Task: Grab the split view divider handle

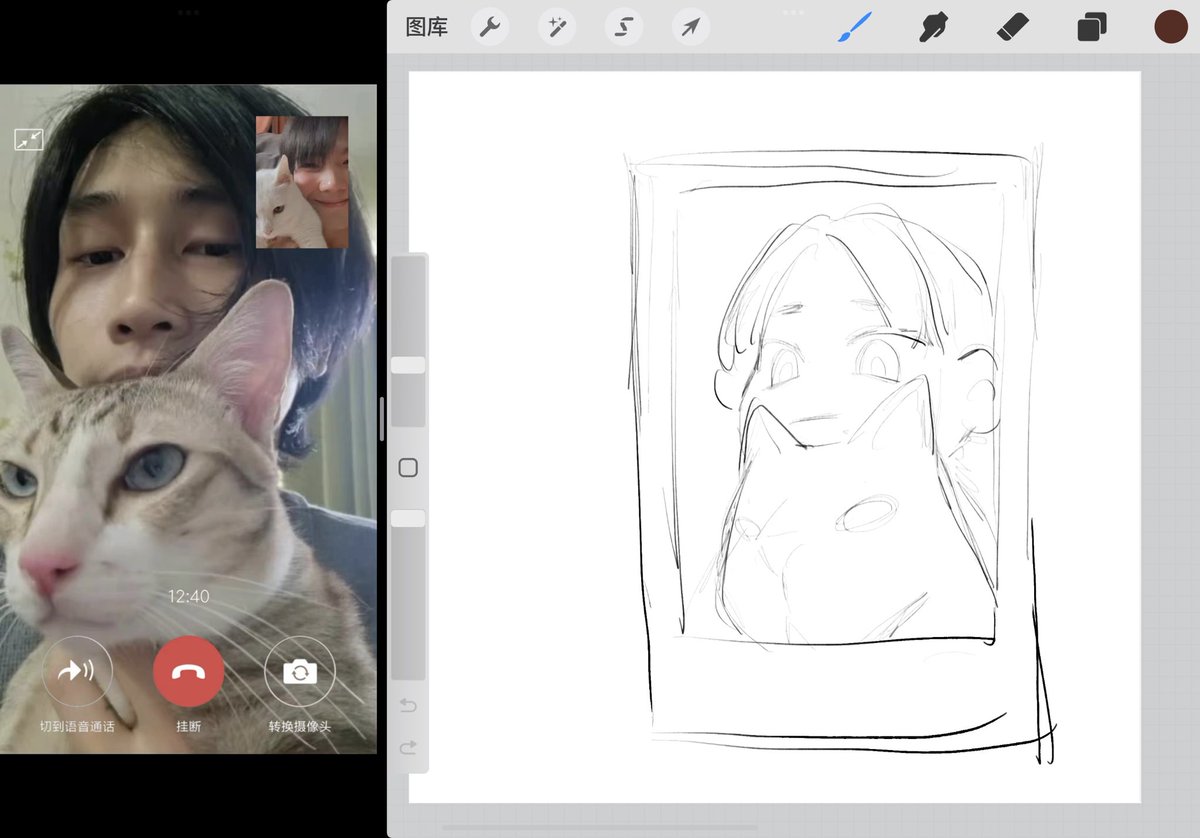Action: (x=382, y=419)
